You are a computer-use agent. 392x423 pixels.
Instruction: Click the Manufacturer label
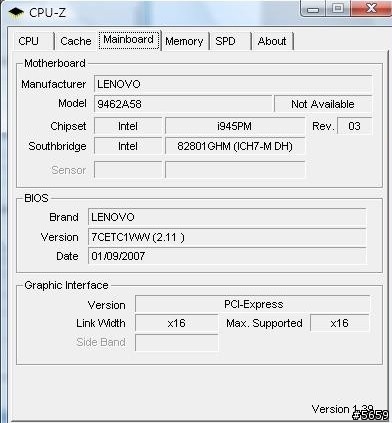tap(54, 84)
